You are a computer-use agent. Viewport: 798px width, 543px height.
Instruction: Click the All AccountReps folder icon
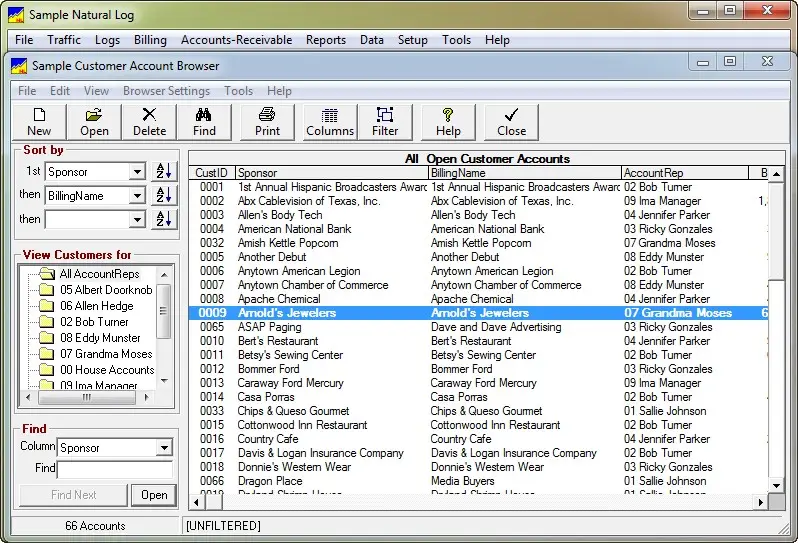tap(47, 274)
